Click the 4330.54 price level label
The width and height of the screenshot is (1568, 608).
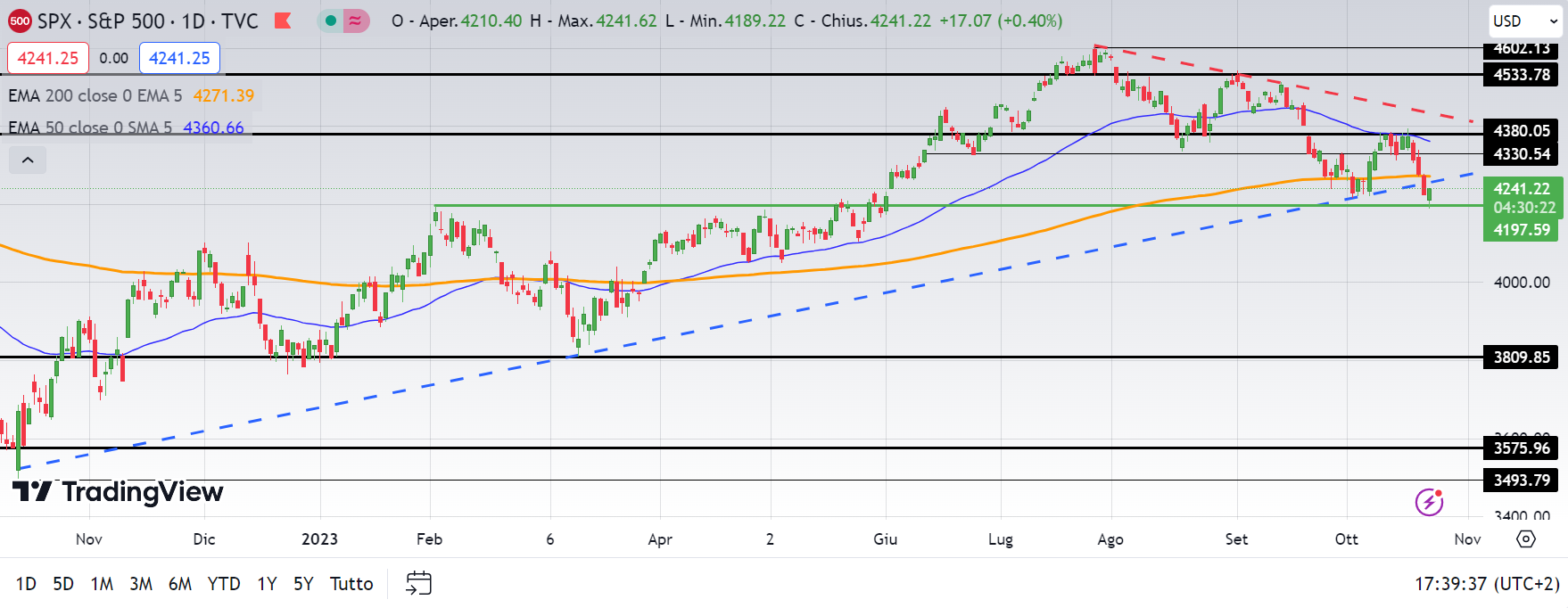coord(1522,154)
